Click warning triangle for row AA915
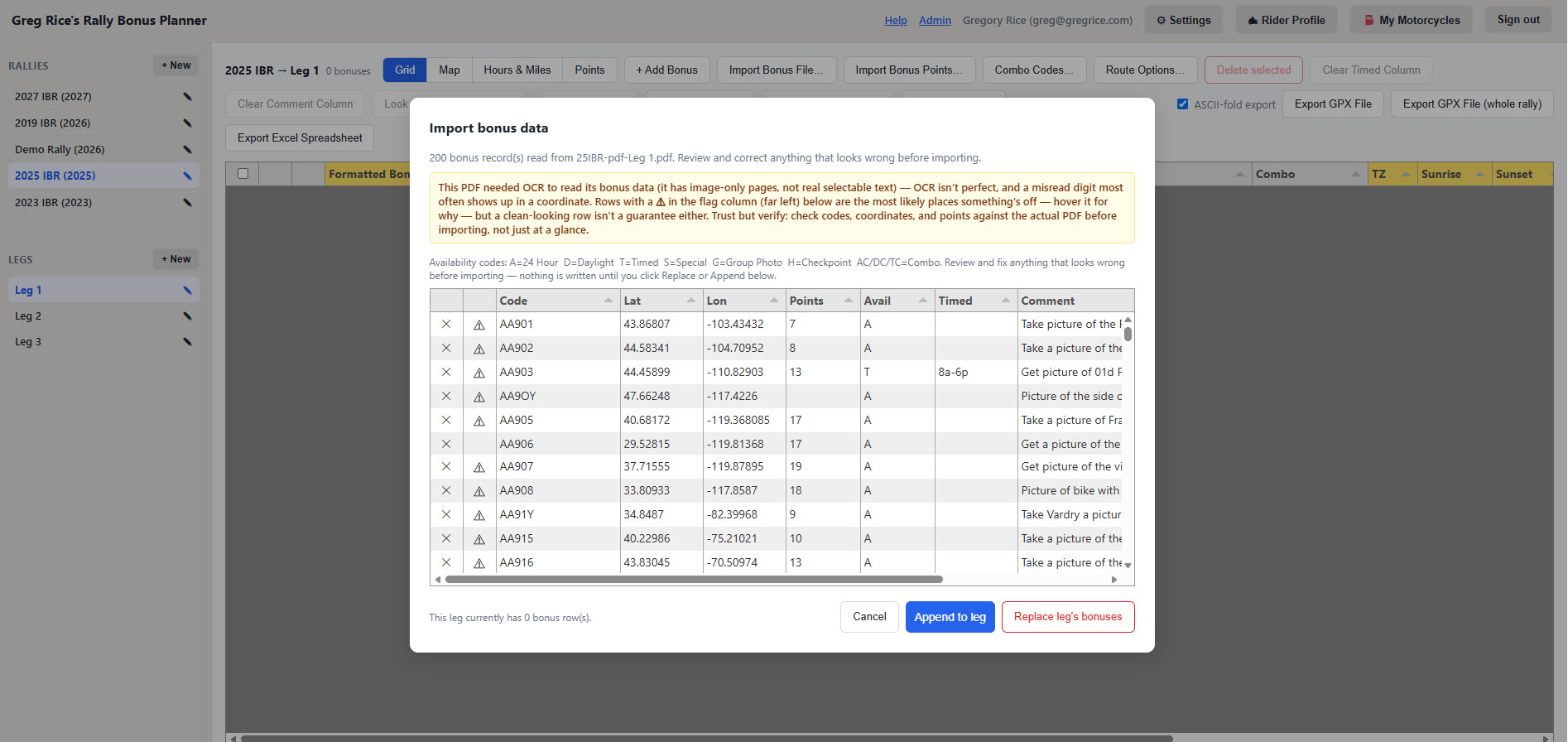The height and width of the screenshot is (742, 1568). [479, 539]
